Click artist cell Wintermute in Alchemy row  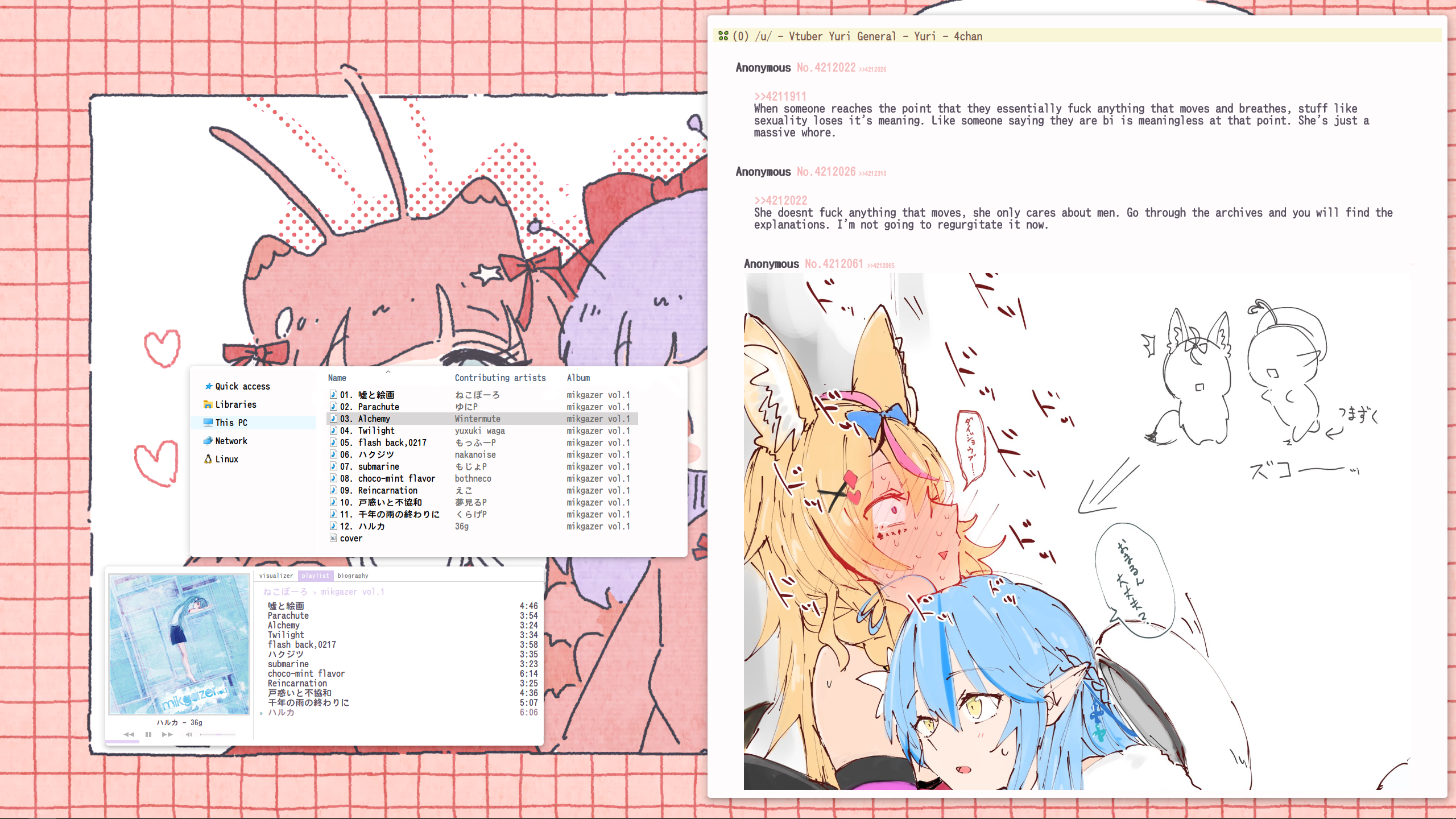[x=477, y=419]
